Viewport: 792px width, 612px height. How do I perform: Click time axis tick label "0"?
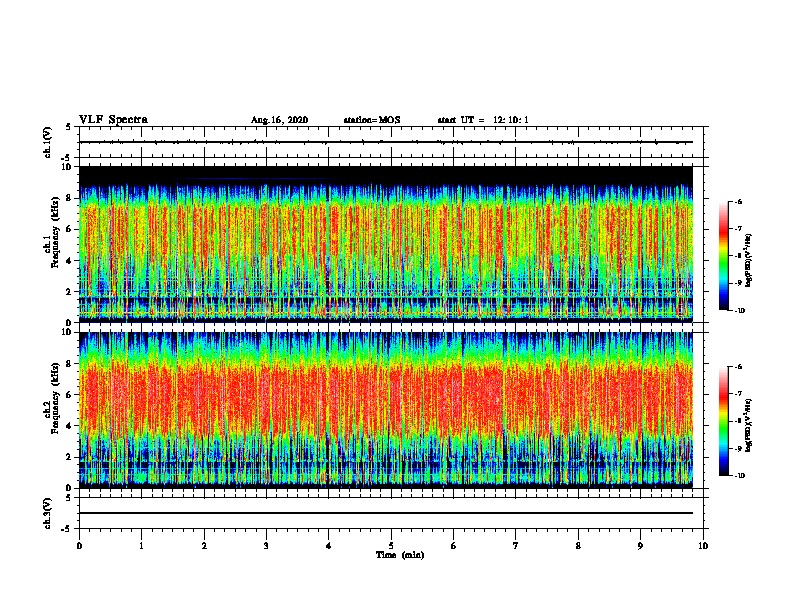click(x=79, y=545)
